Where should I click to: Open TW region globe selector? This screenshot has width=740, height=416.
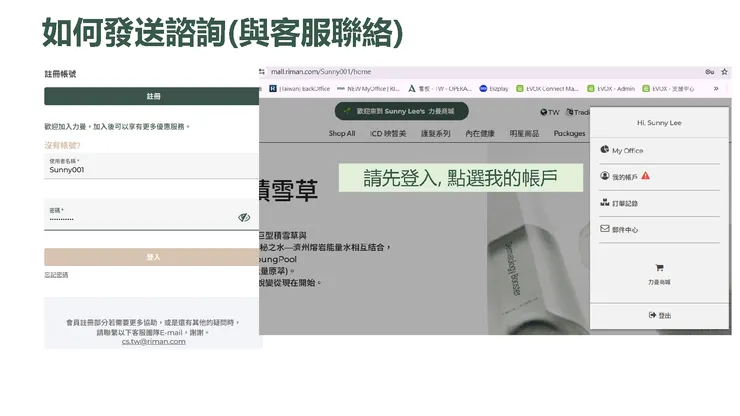550,112
